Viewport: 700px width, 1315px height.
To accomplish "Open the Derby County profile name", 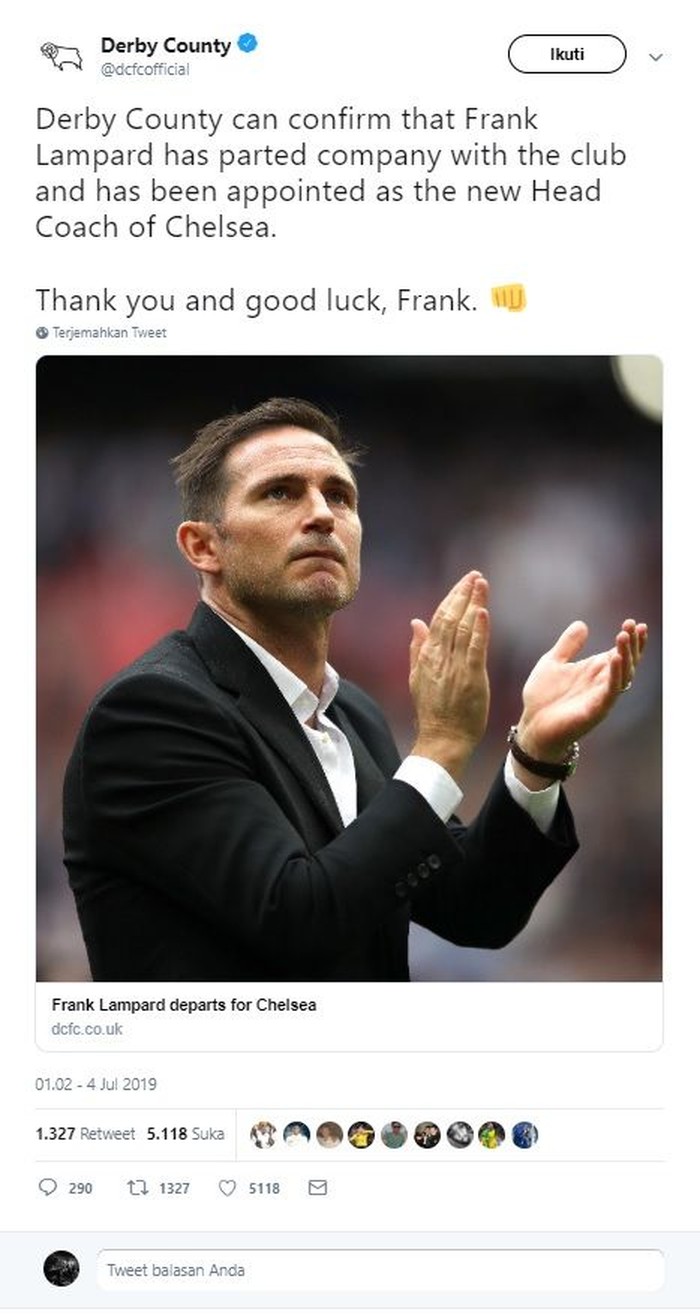I will point(165,45).
